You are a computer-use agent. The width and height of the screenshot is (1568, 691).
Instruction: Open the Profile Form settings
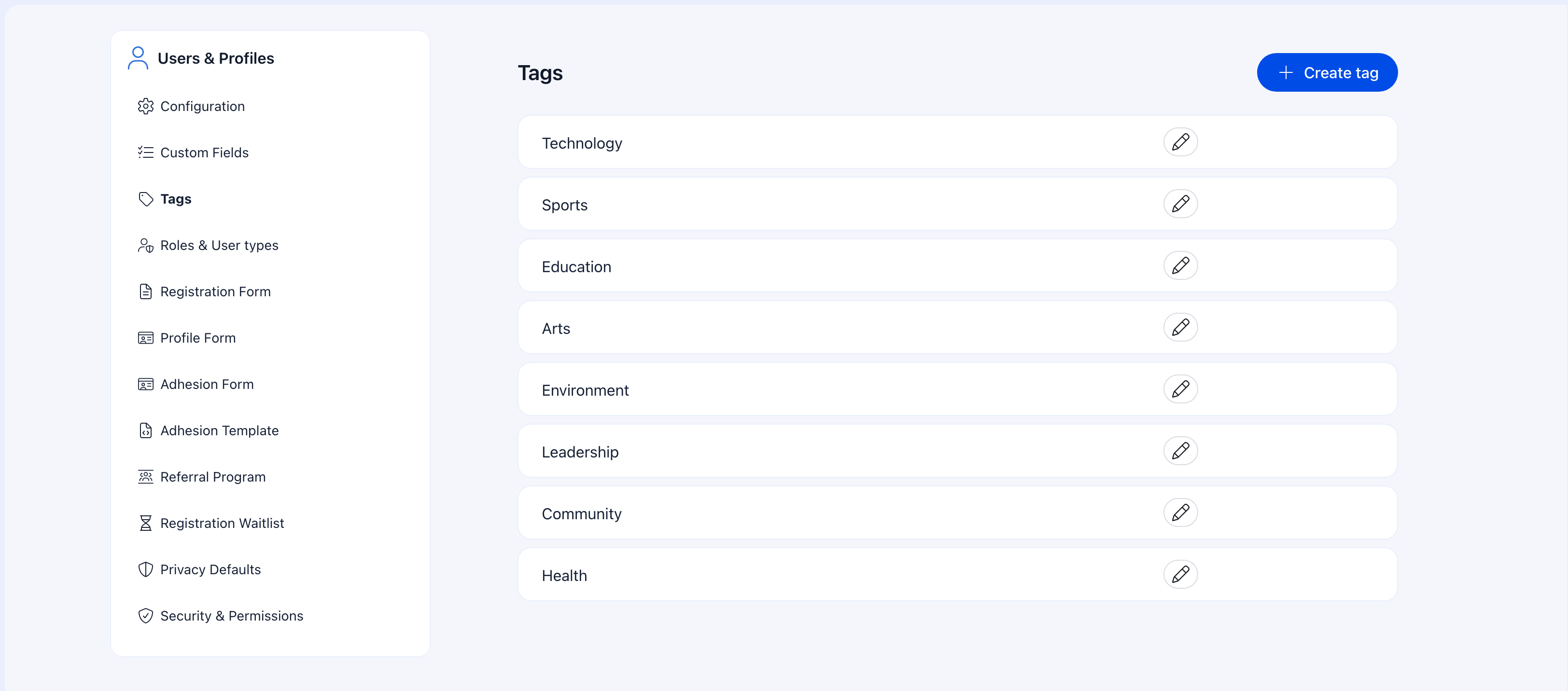point(198,338)
